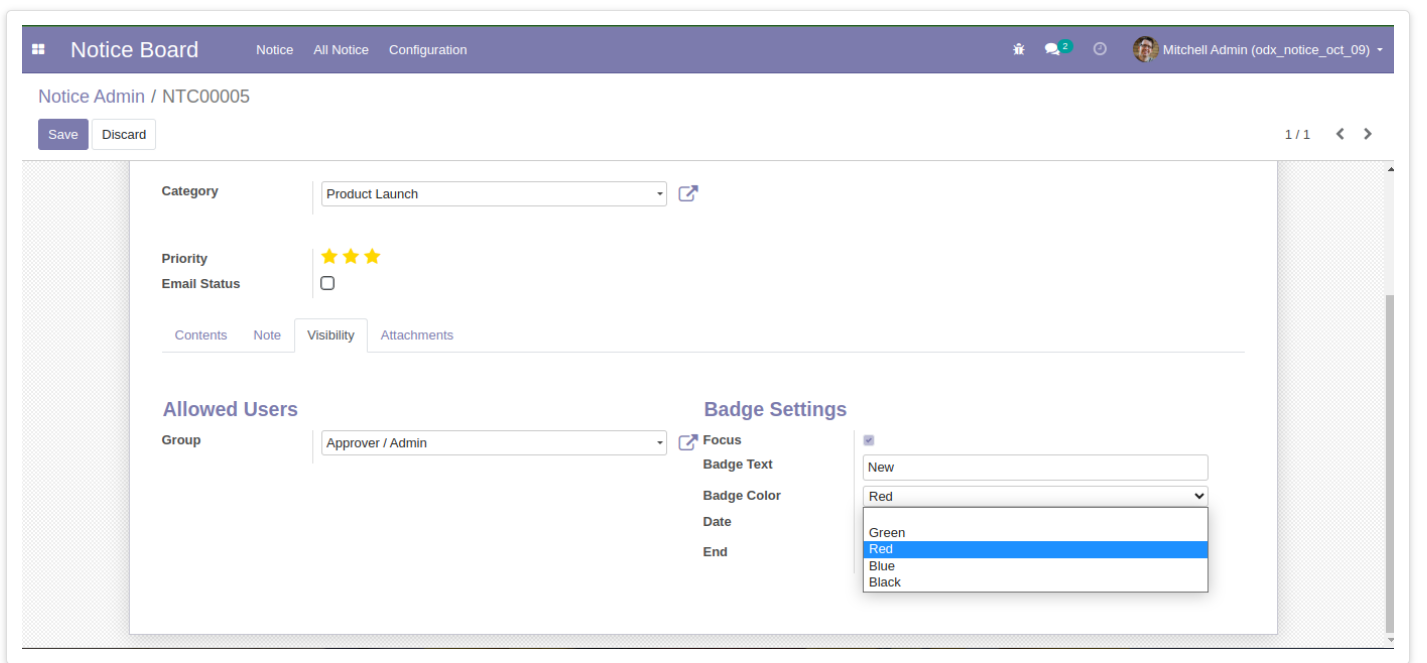Image resolution: width=1427 pixels, height=663 pixels.
Task: Open the Notice menu
Action: [275, 50]
